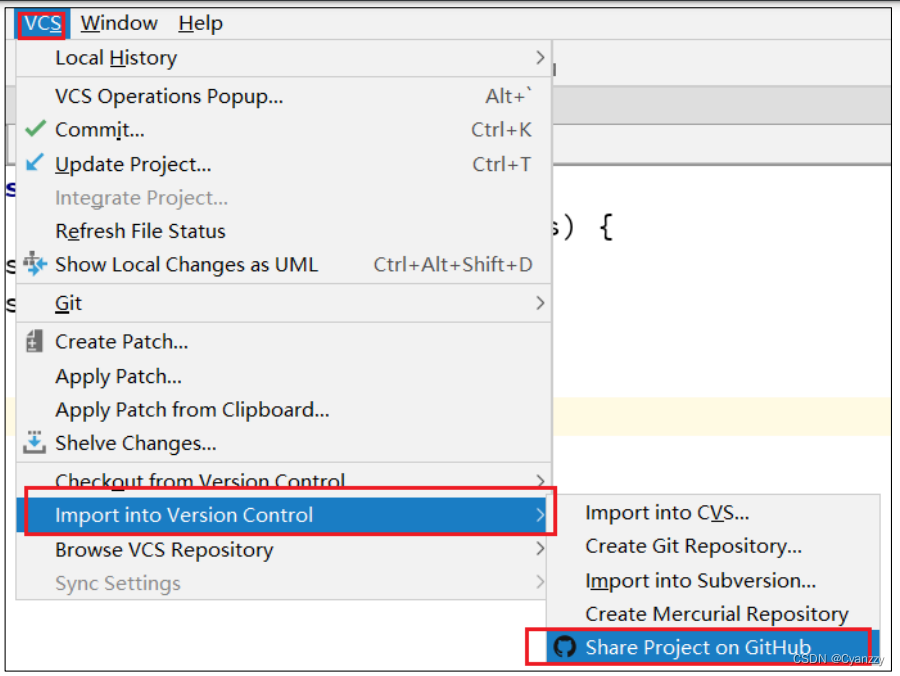Viewport: 900px width, 676px height.
Task: Select Apply Patch... entry
Action: click(x=284, y=376)
